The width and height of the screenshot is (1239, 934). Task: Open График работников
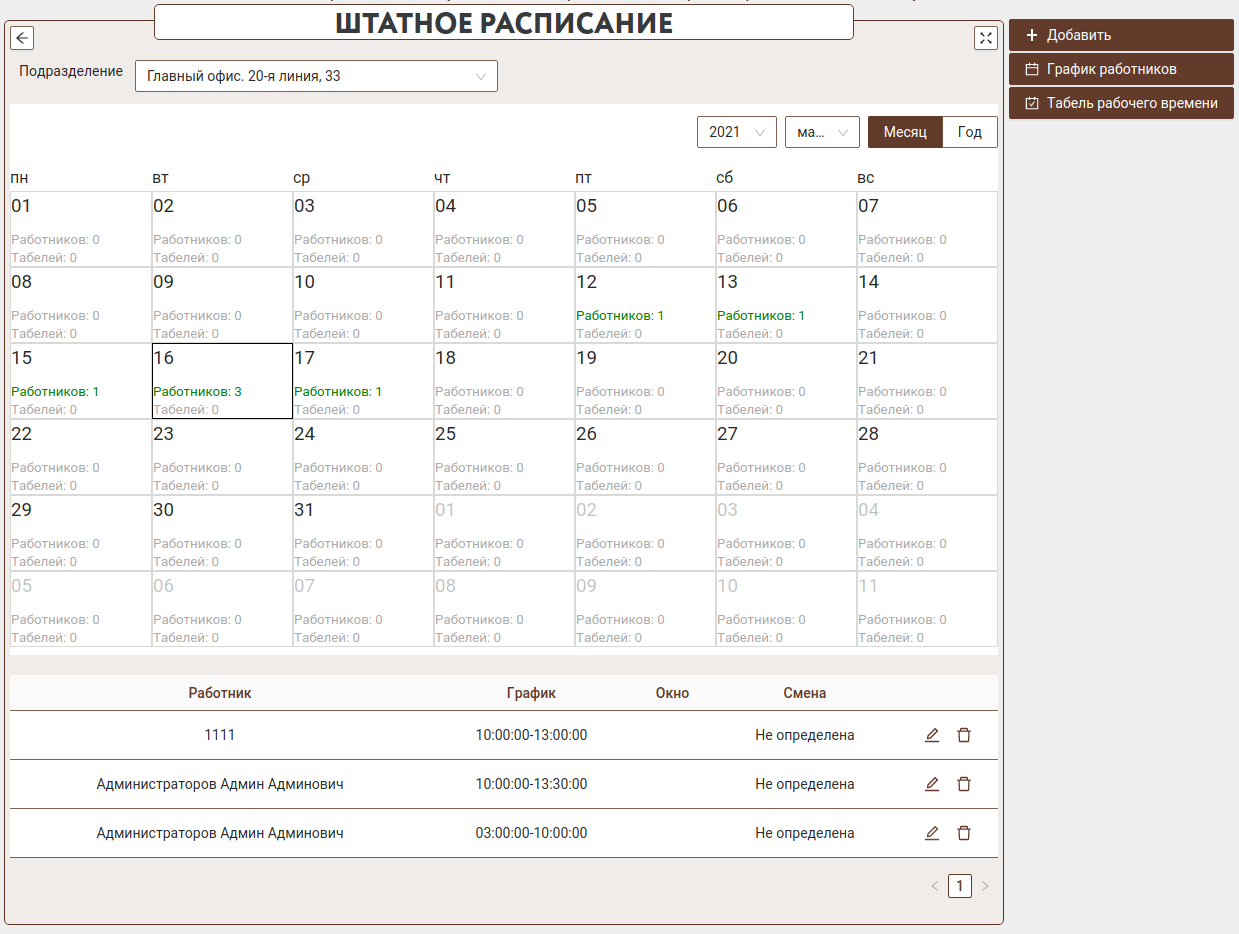click(1120, 69)
